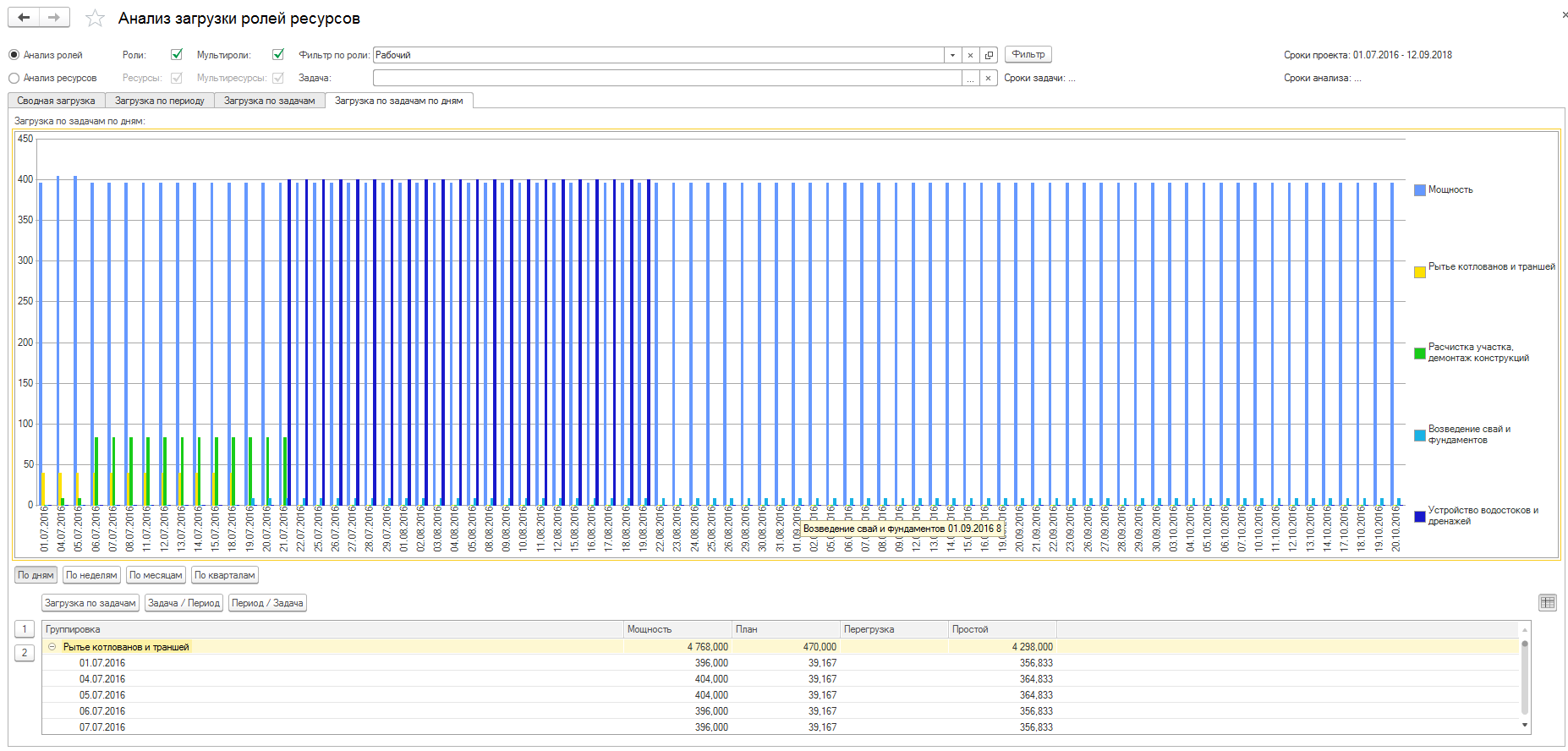The image size is (1568, 751).
Task: Apply the Фильтр button
Action: point(1028,54)
